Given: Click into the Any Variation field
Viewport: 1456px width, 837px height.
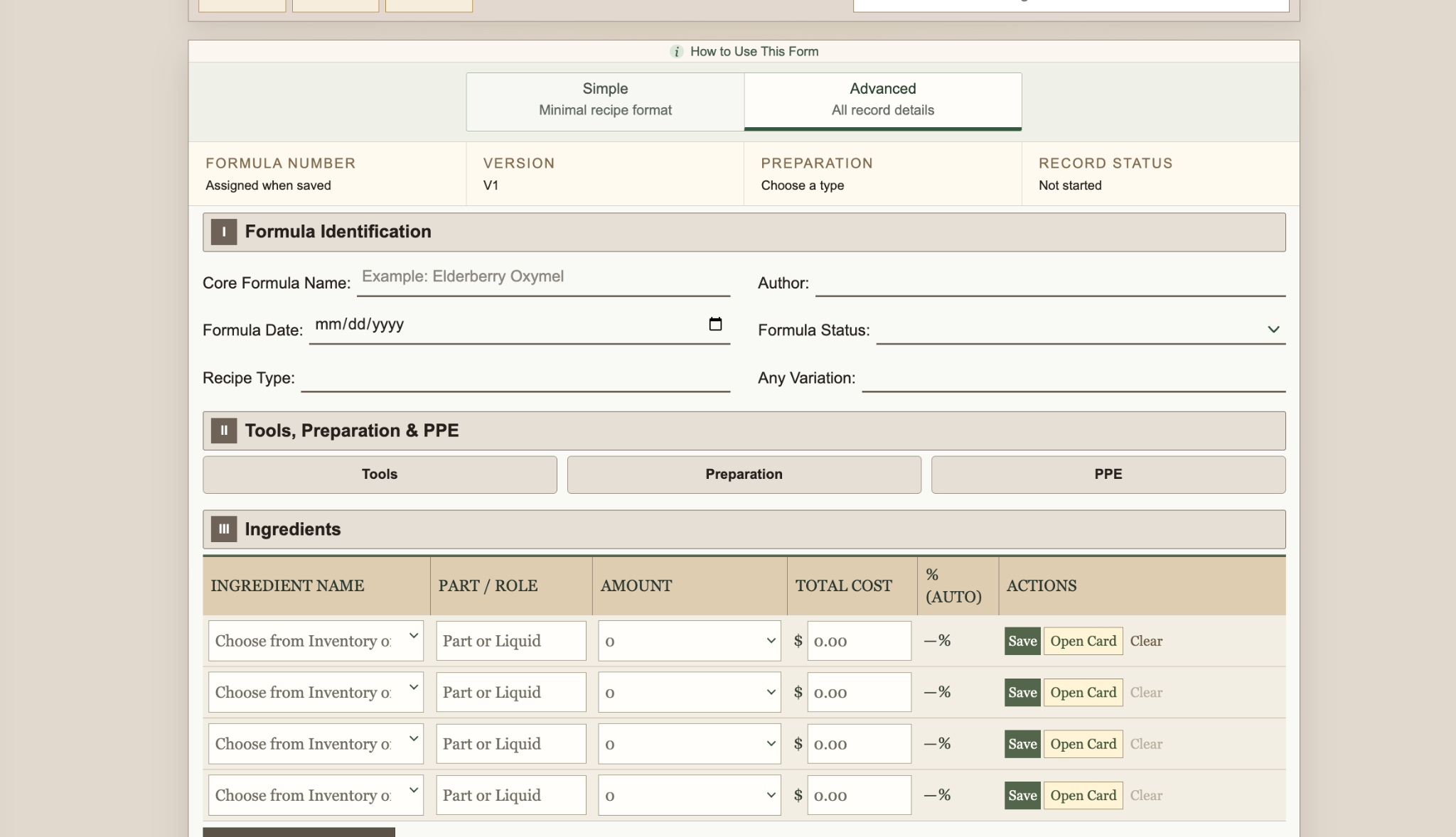Looking at the screenshot, I should point(1074,377).
